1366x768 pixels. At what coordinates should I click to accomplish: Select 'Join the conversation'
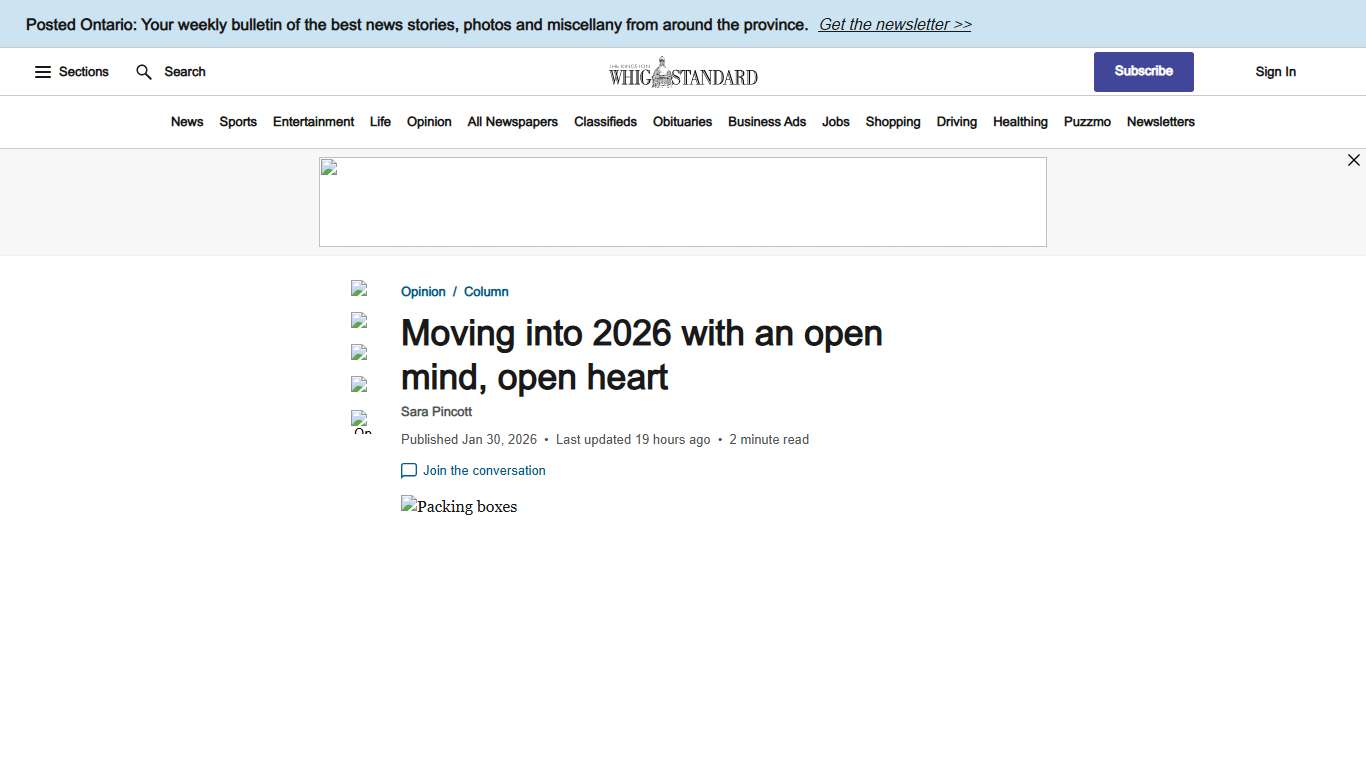[x=484, y=470]
